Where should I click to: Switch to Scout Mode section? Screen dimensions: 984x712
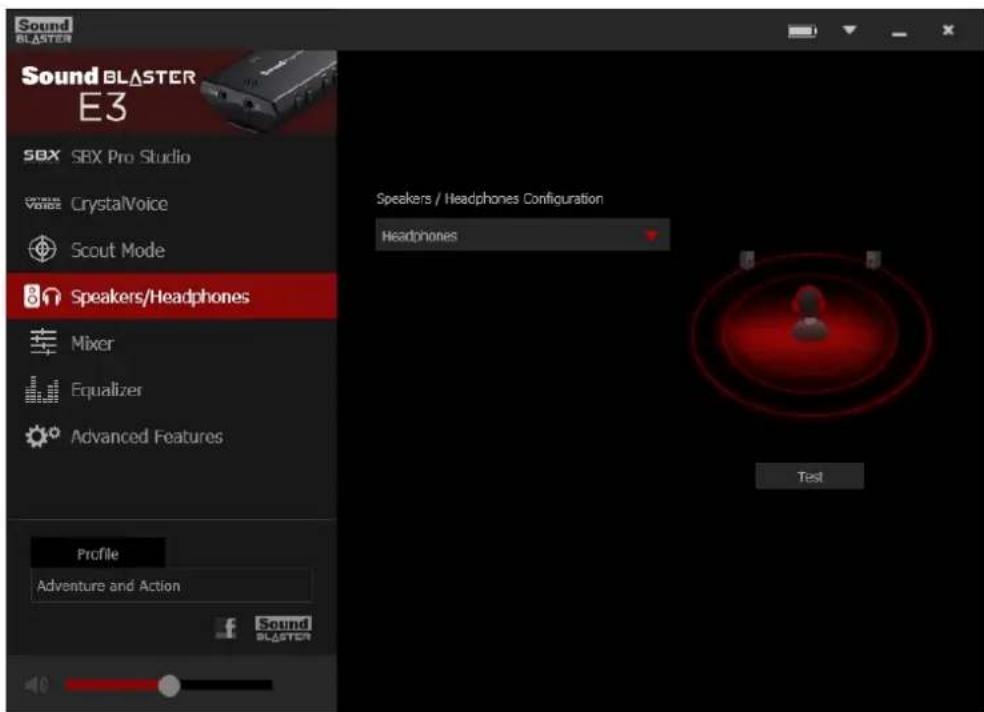(172, 250)
